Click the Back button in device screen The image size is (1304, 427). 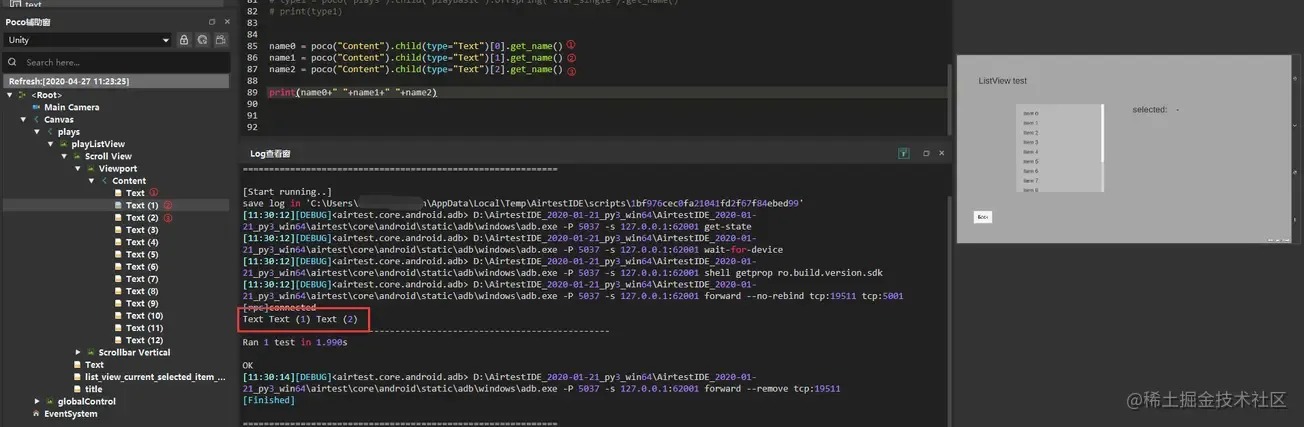(x=983, y=217)
